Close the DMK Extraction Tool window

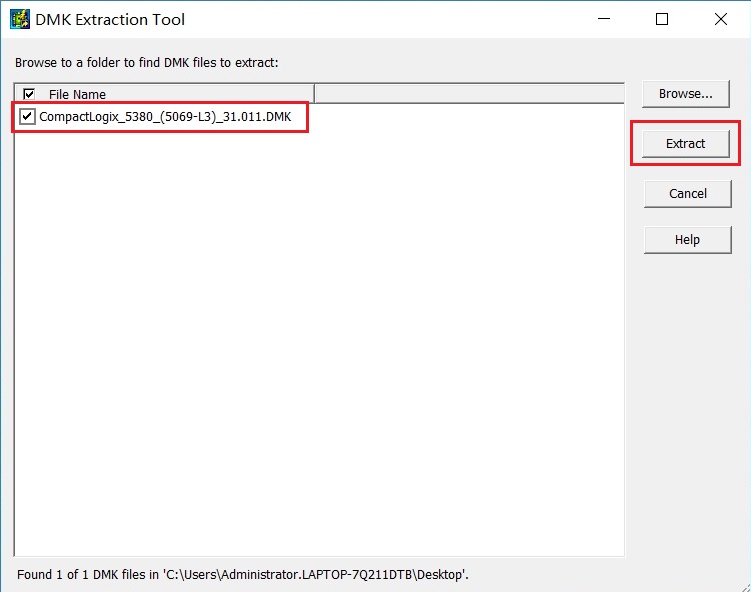(x=720, y=19)
